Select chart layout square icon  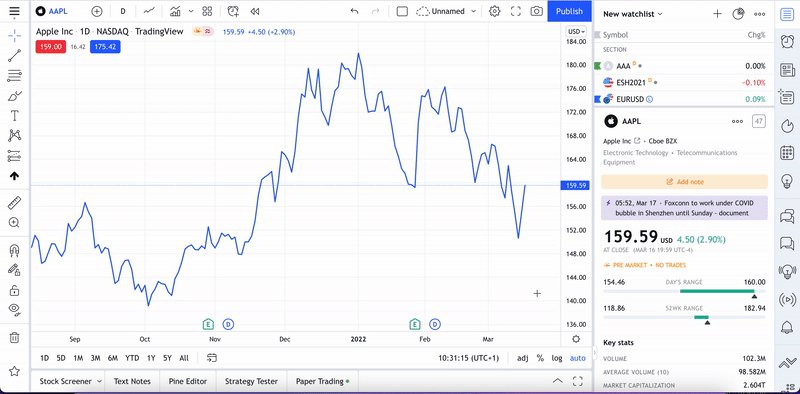pyautogui.click(x=402, y=11)
